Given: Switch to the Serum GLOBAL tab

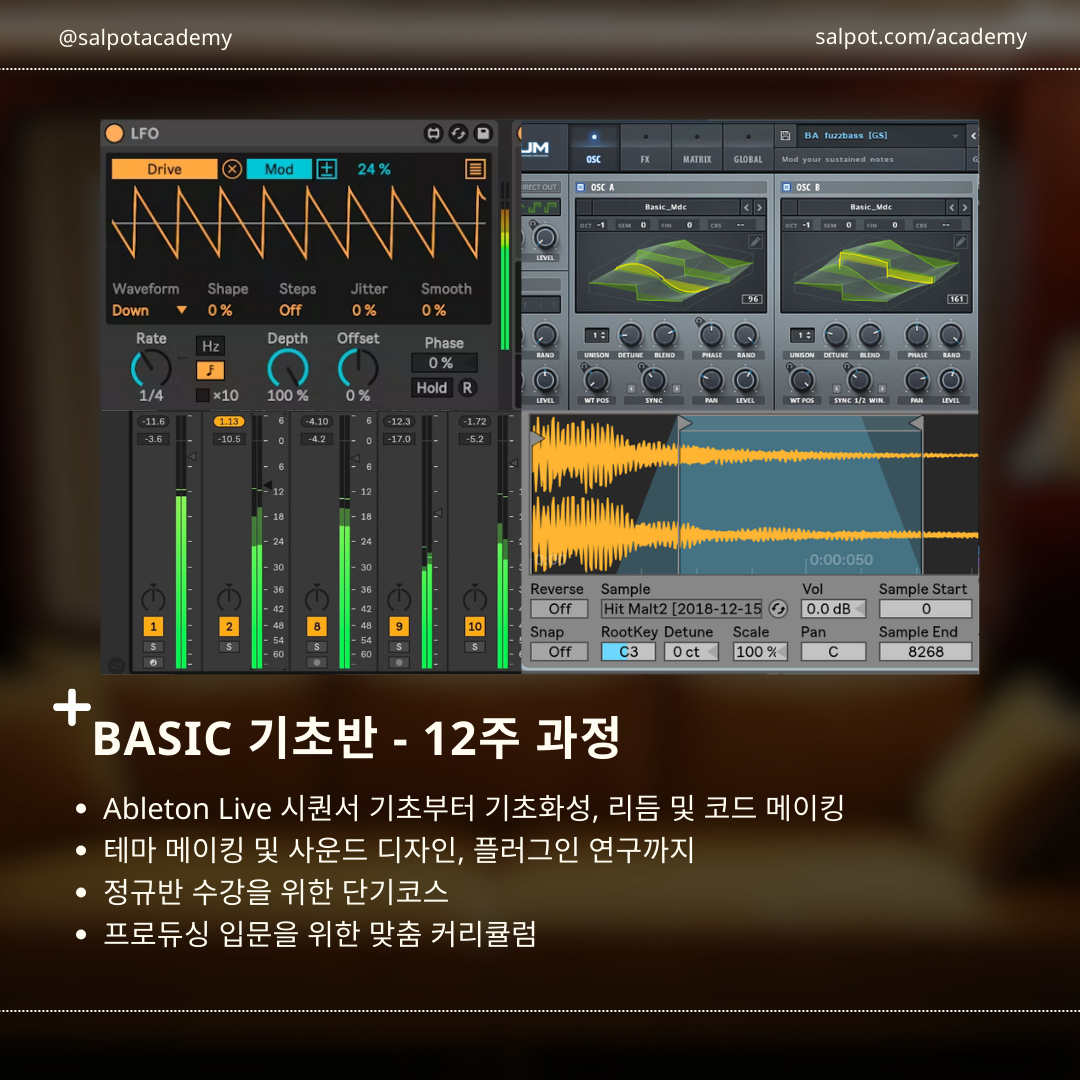Looking at the screenshot, I should point(748,147).
